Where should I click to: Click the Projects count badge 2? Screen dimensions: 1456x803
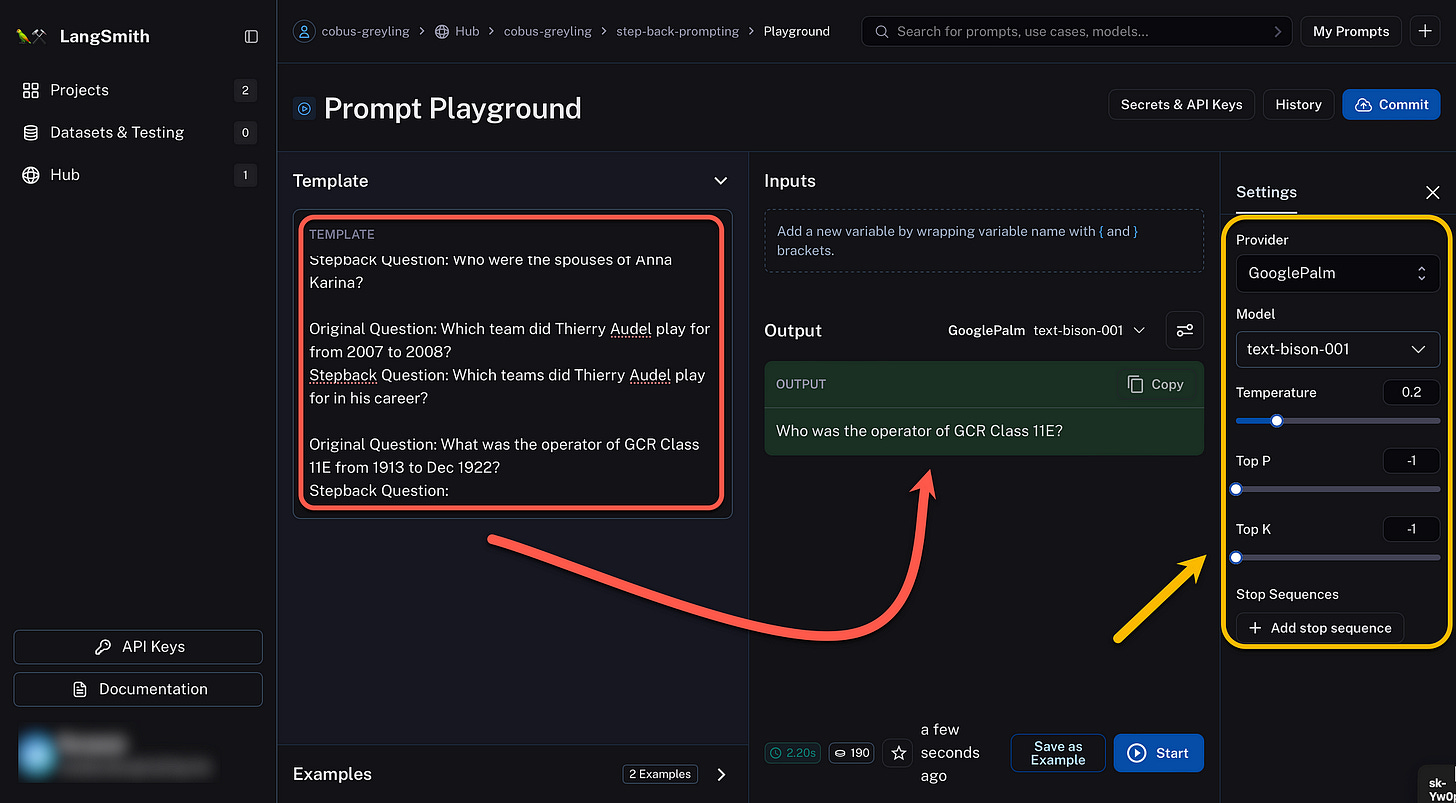tap(245, 90)
